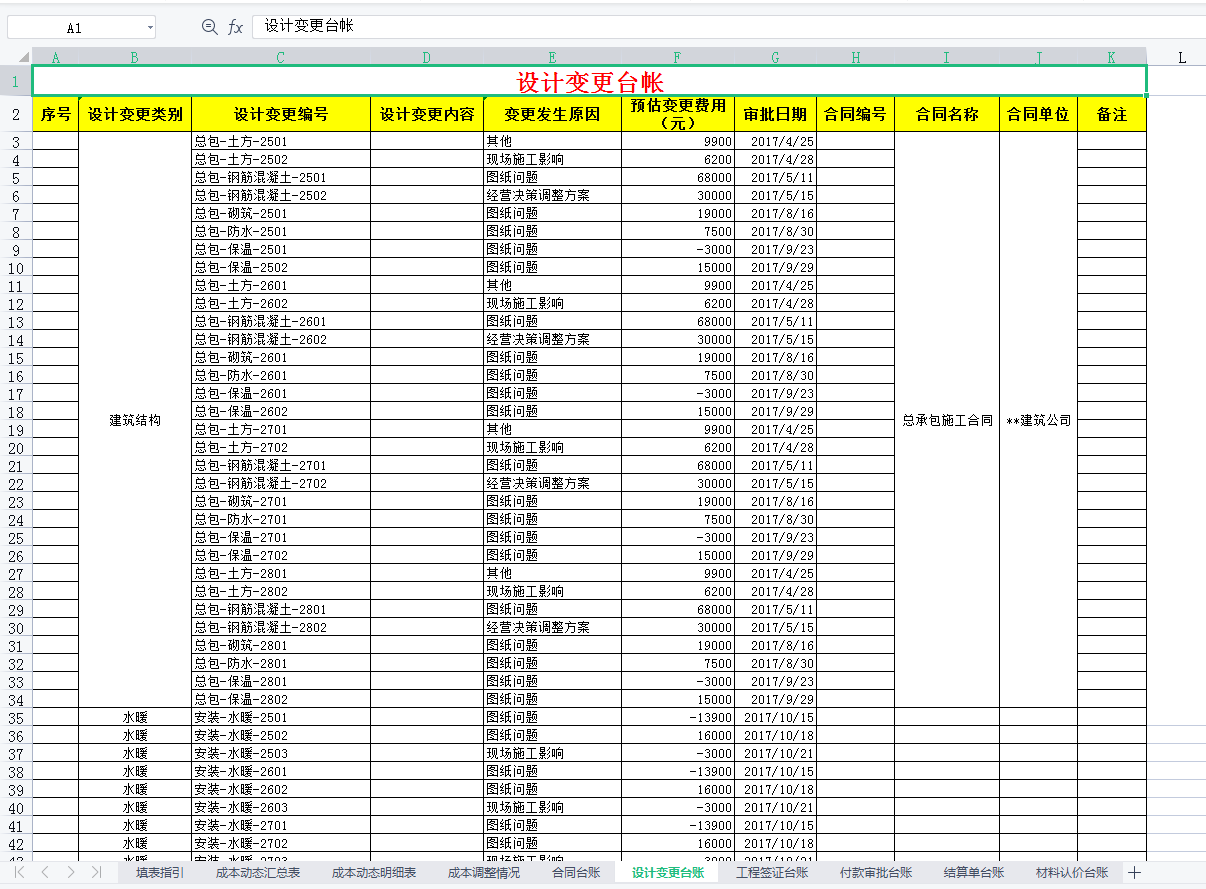Select date 2017/8/16 in row 7

point(776,214)
